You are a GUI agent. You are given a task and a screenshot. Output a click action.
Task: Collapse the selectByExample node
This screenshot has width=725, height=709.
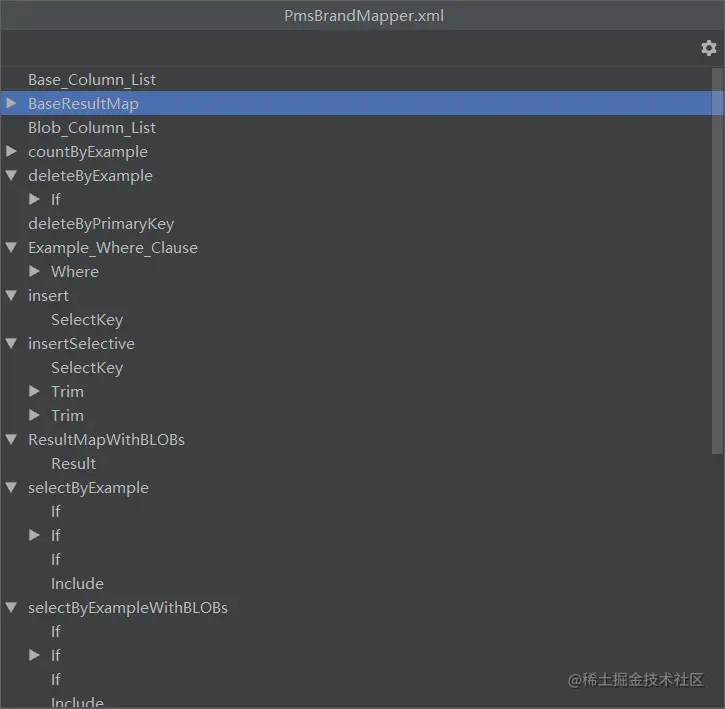pos(12,487)
